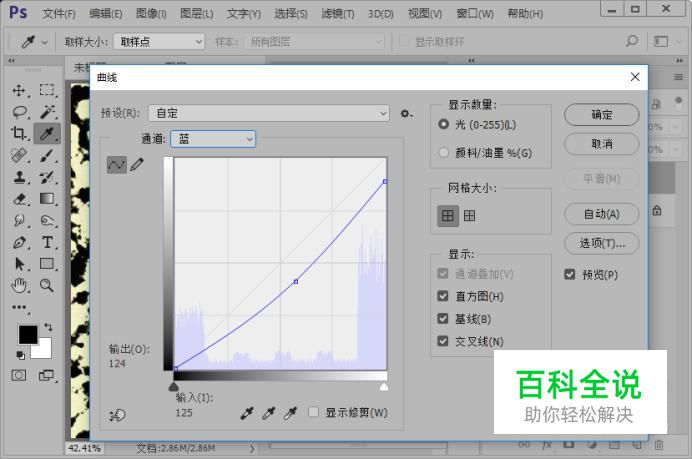Select the Type tool

tap(47, 242)
